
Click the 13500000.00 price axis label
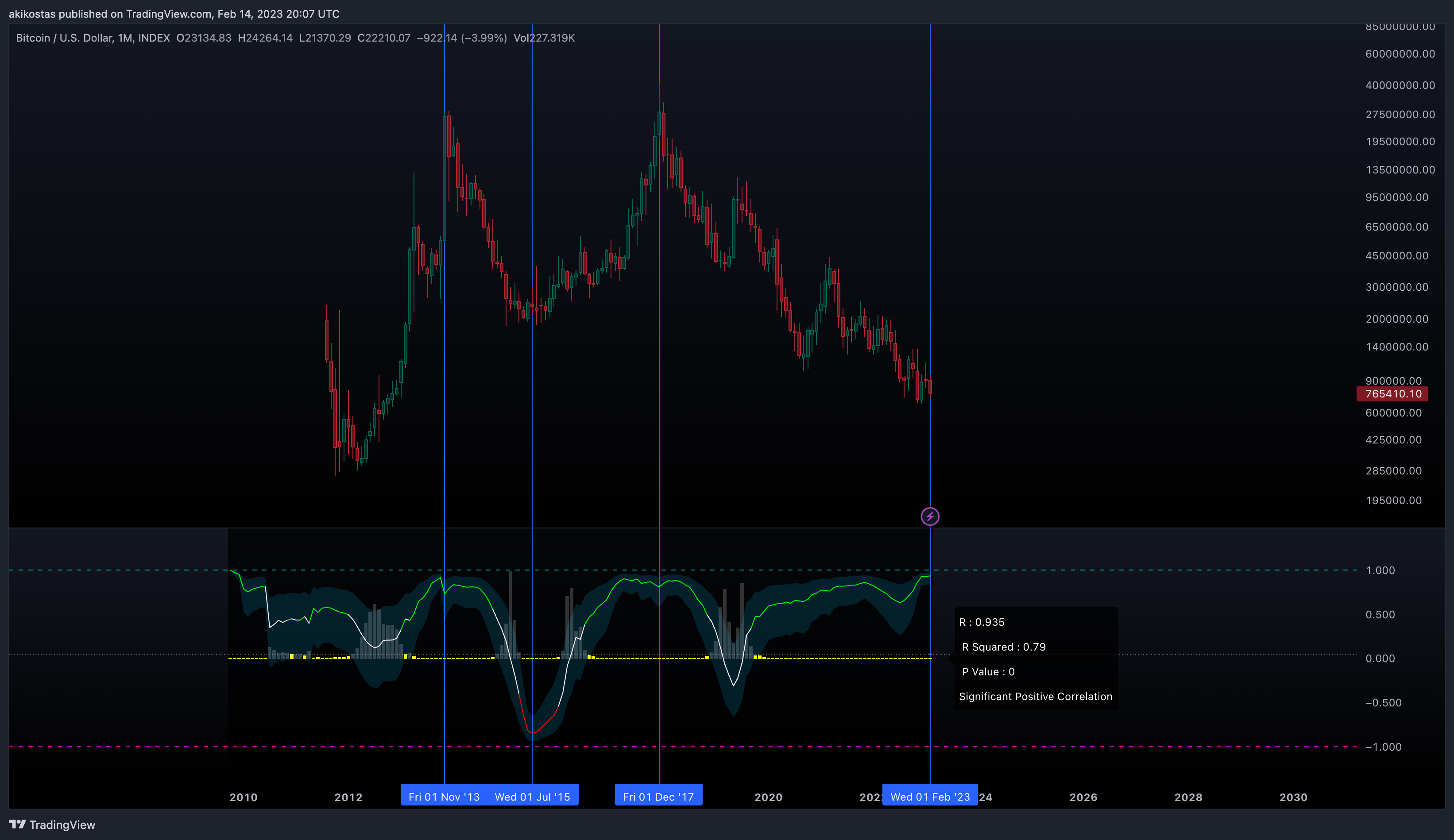coord(1400,170)
